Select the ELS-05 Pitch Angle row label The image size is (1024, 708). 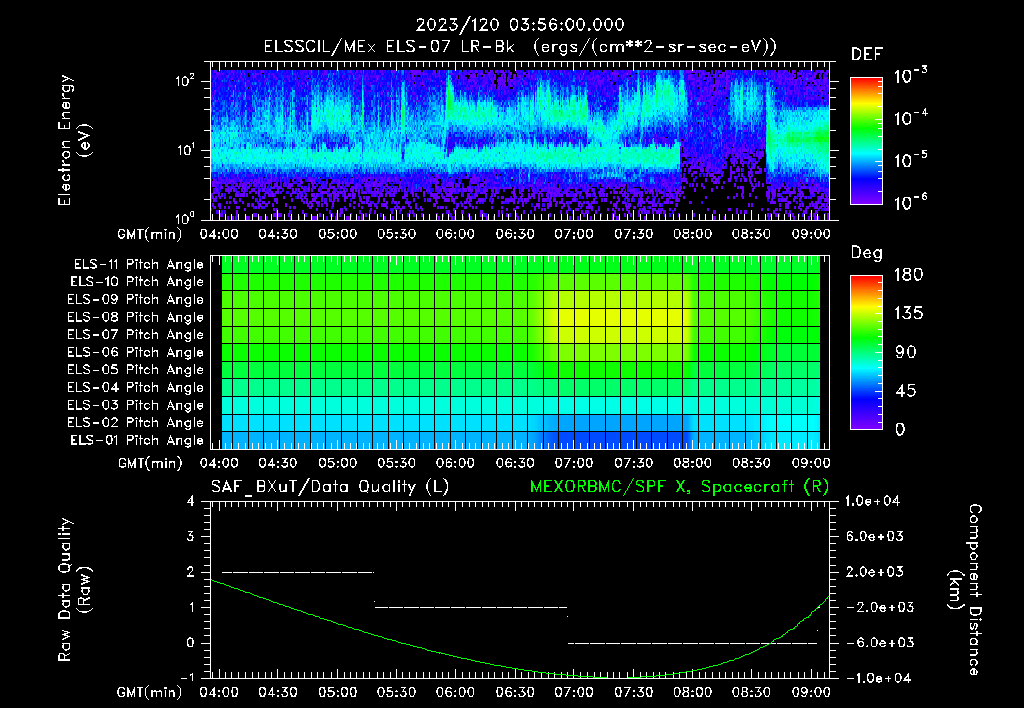coord(136,370)
